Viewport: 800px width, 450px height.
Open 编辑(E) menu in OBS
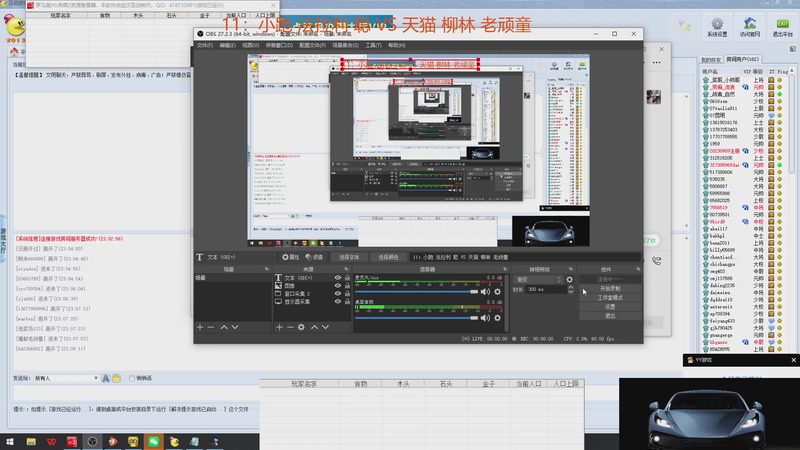(x=228, y=45)
